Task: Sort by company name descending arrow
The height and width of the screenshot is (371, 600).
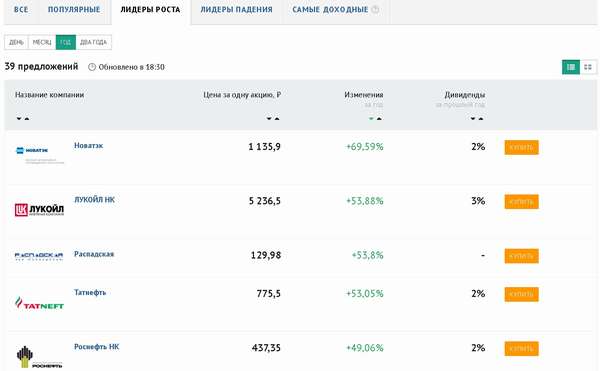Action: pyautogui.click(x=18, y=119)
